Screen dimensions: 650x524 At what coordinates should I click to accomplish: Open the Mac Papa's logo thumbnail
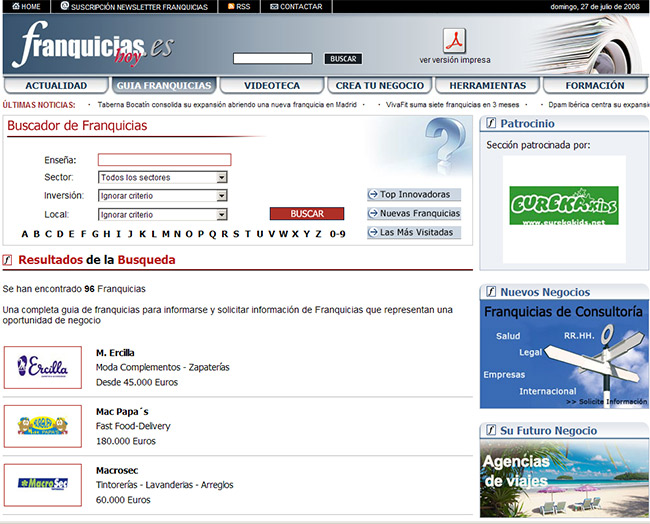pos(43,426)
